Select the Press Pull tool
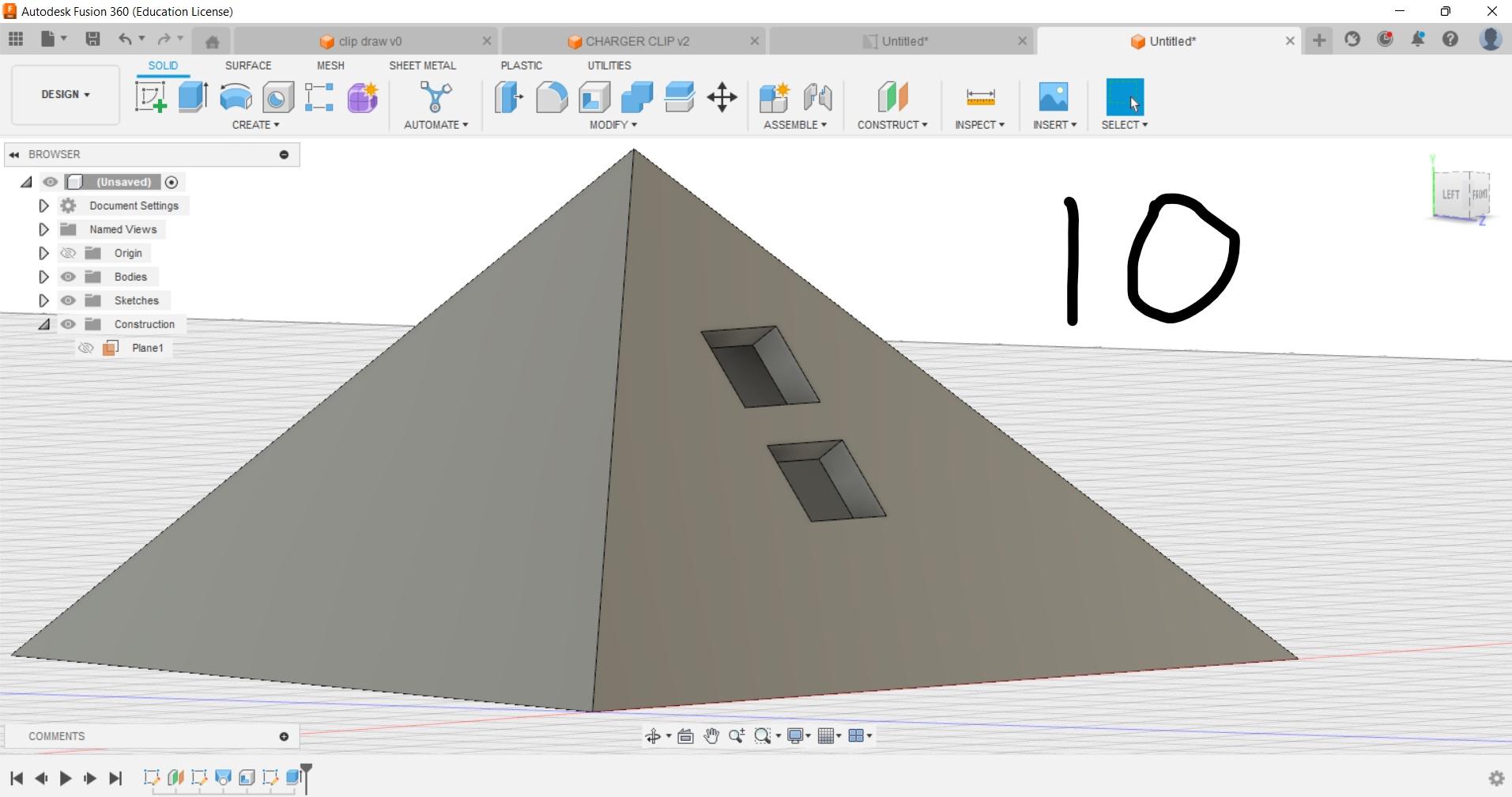This screenshot has width=1512, height=797. [507, 97]
